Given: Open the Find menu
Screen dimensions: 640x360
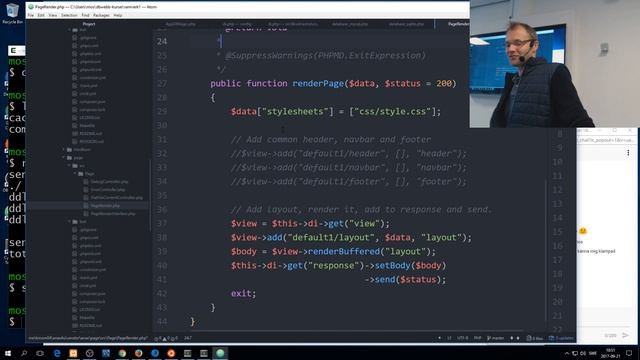Looking at the screenshot, I should 85,15.
